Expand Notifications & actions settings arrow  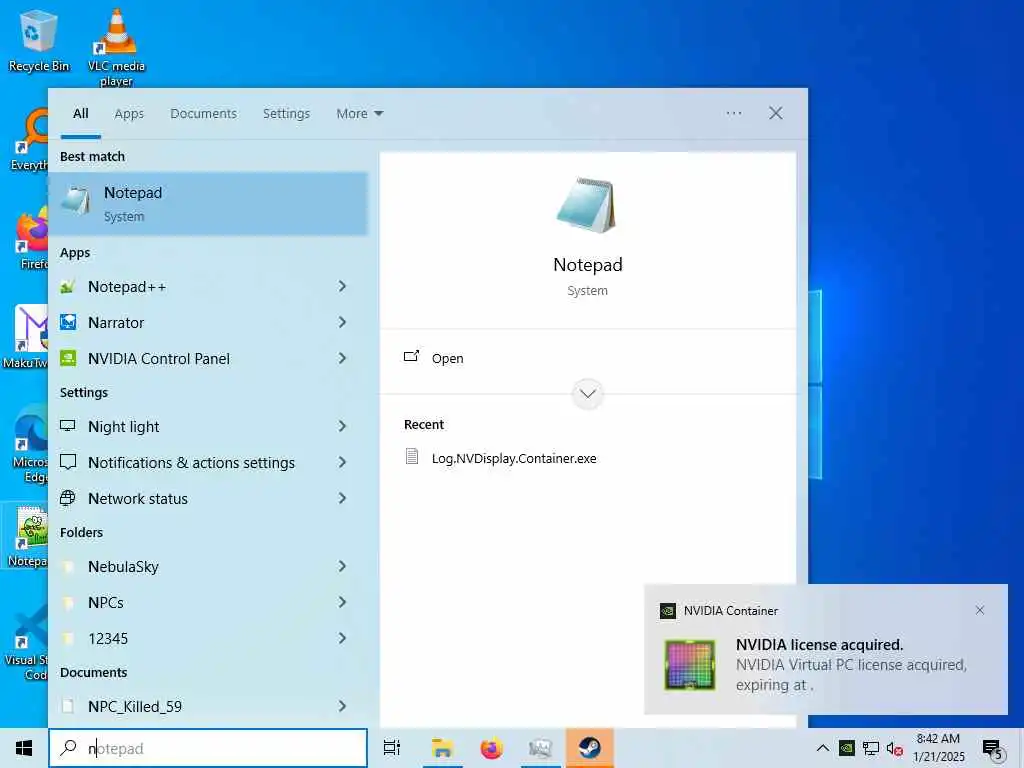tap(342, 462)
